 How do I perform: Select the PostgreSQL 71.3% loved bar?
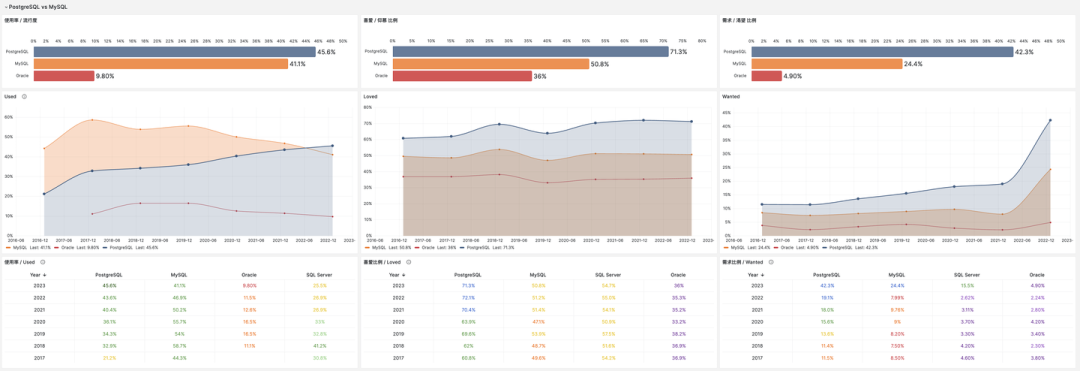[x=530, y=52]
